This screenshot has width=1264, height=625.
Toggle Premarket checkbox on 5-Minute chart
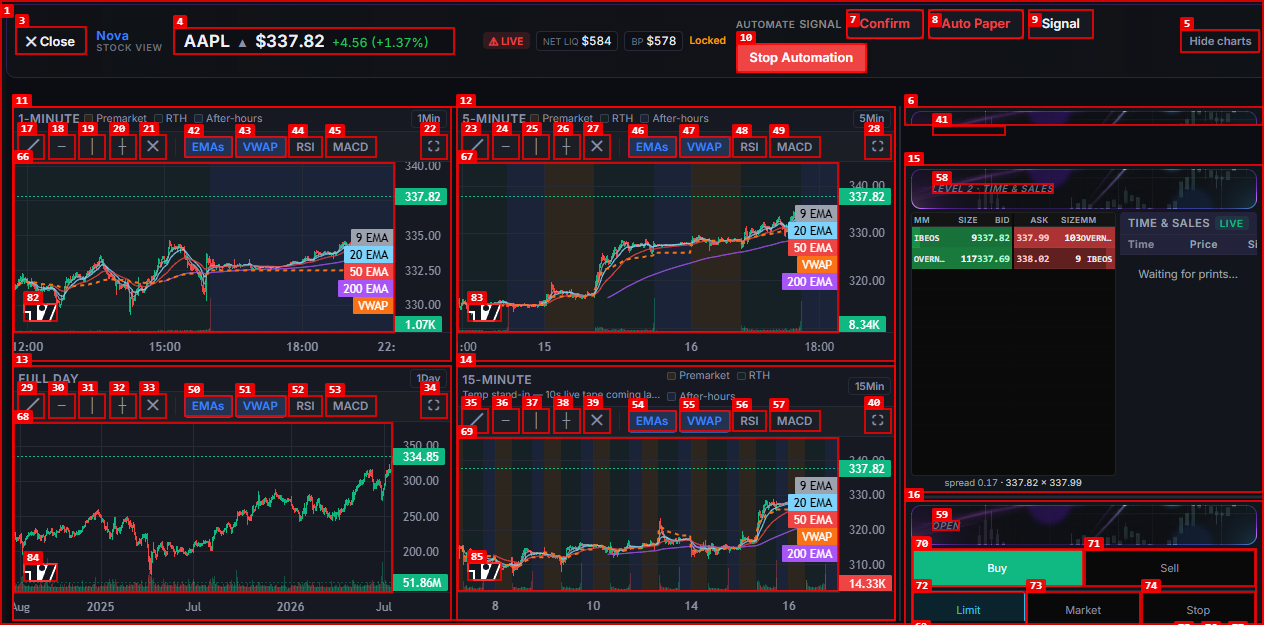(534, 118)
